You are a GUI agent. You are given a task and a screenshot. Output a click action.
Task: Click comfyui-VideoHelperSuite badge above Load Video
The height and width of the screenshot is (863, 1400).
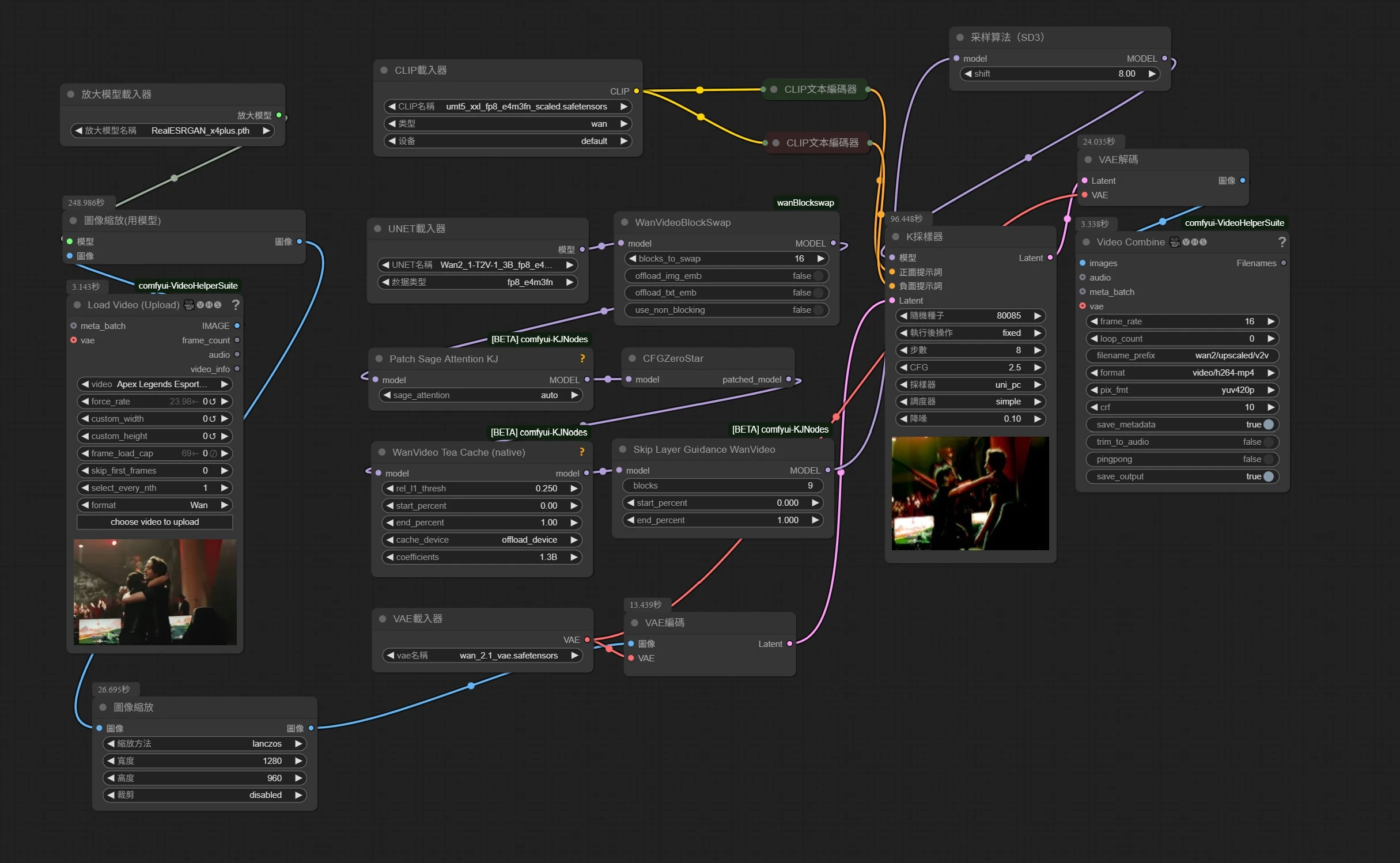pos(188,286)
